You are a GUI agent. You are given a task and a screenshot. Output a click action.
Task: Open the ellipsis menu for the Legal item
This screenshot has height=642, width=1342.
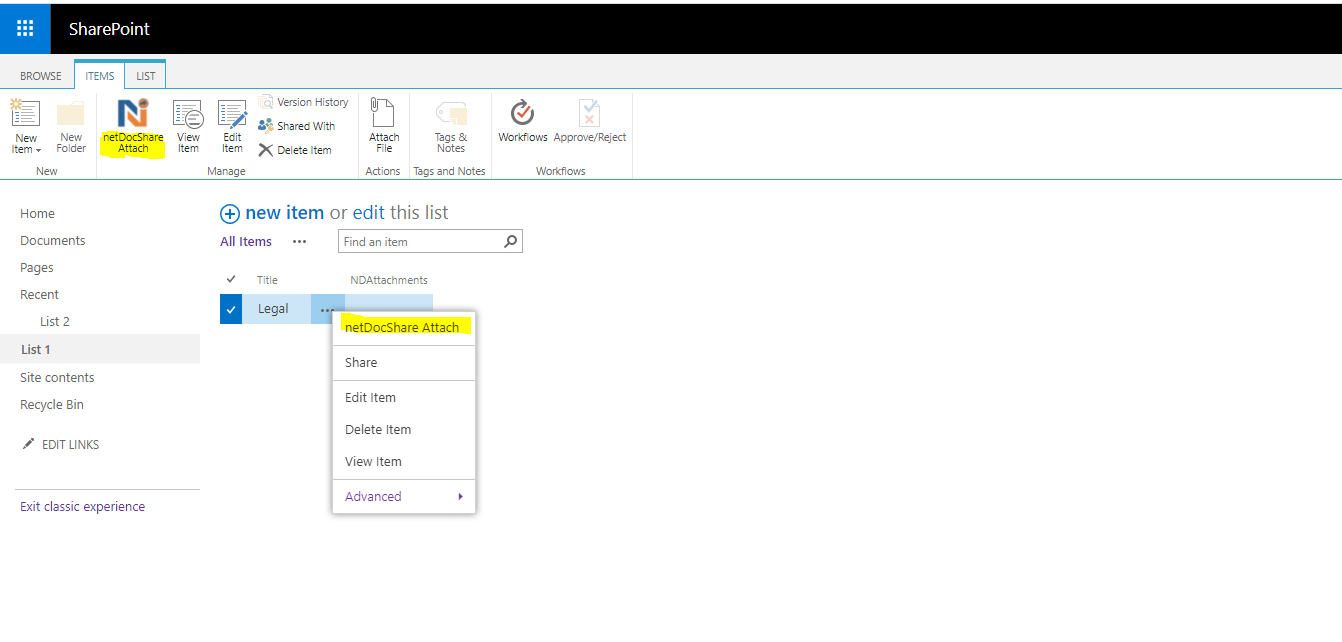327,309
